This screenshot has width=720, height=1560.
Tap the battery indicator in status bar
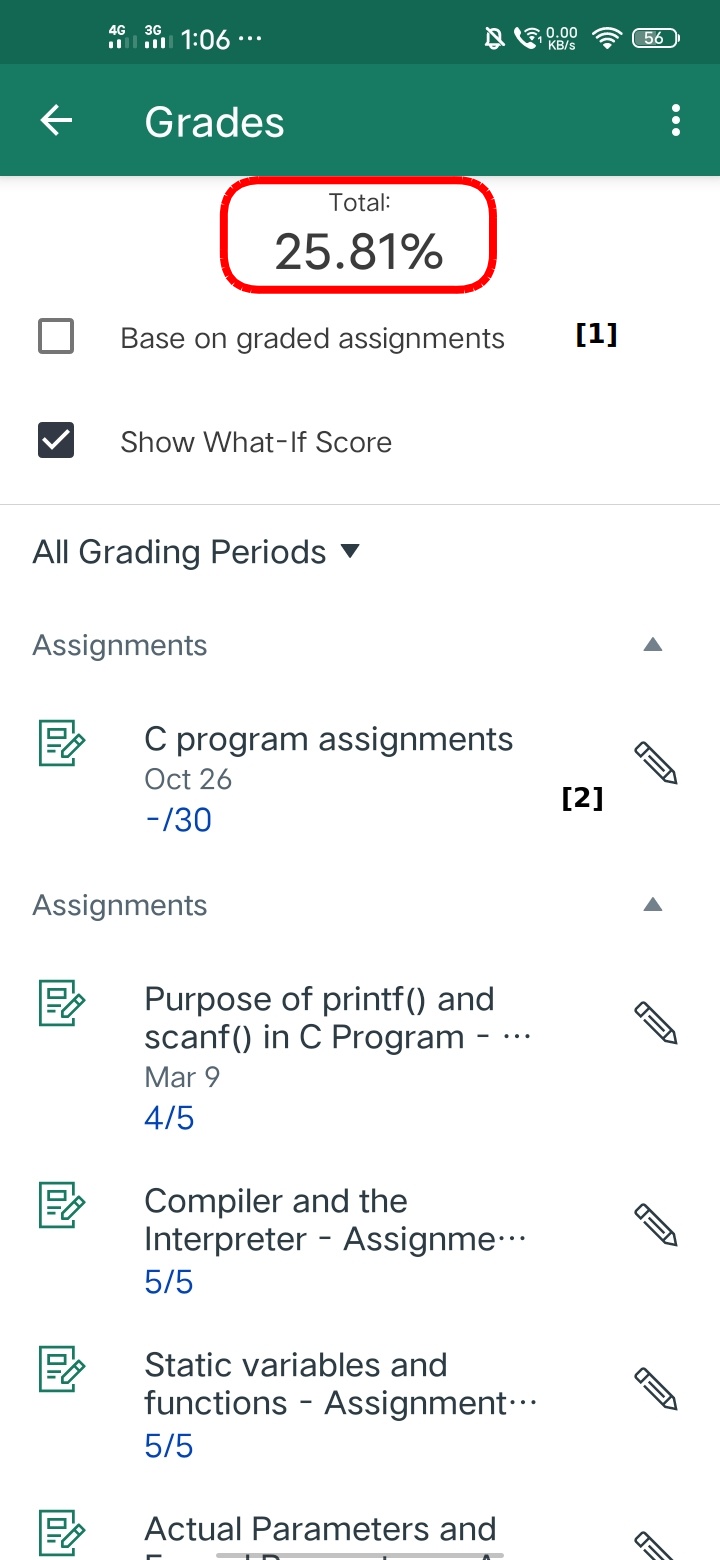(x=656, y=38)
